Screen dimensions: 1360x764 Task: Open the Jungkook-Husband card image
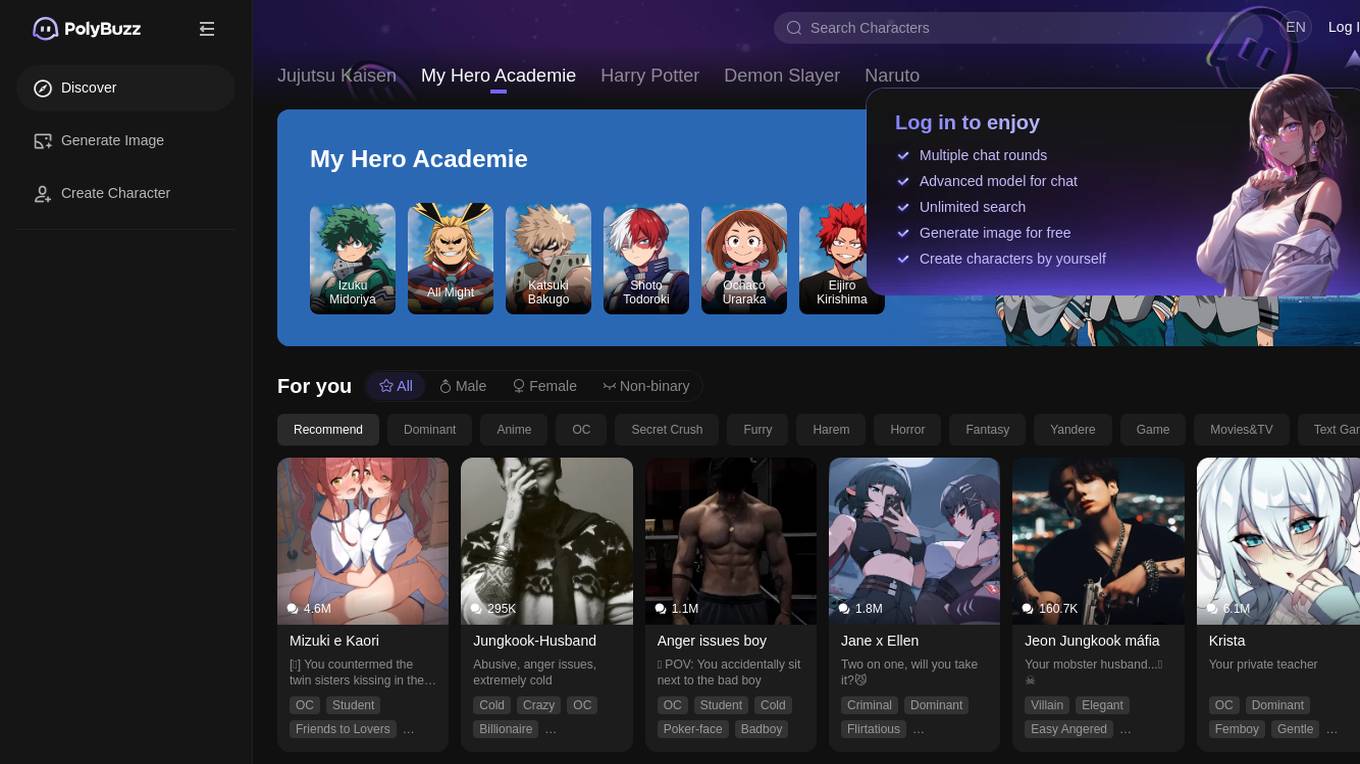[547, 541]
